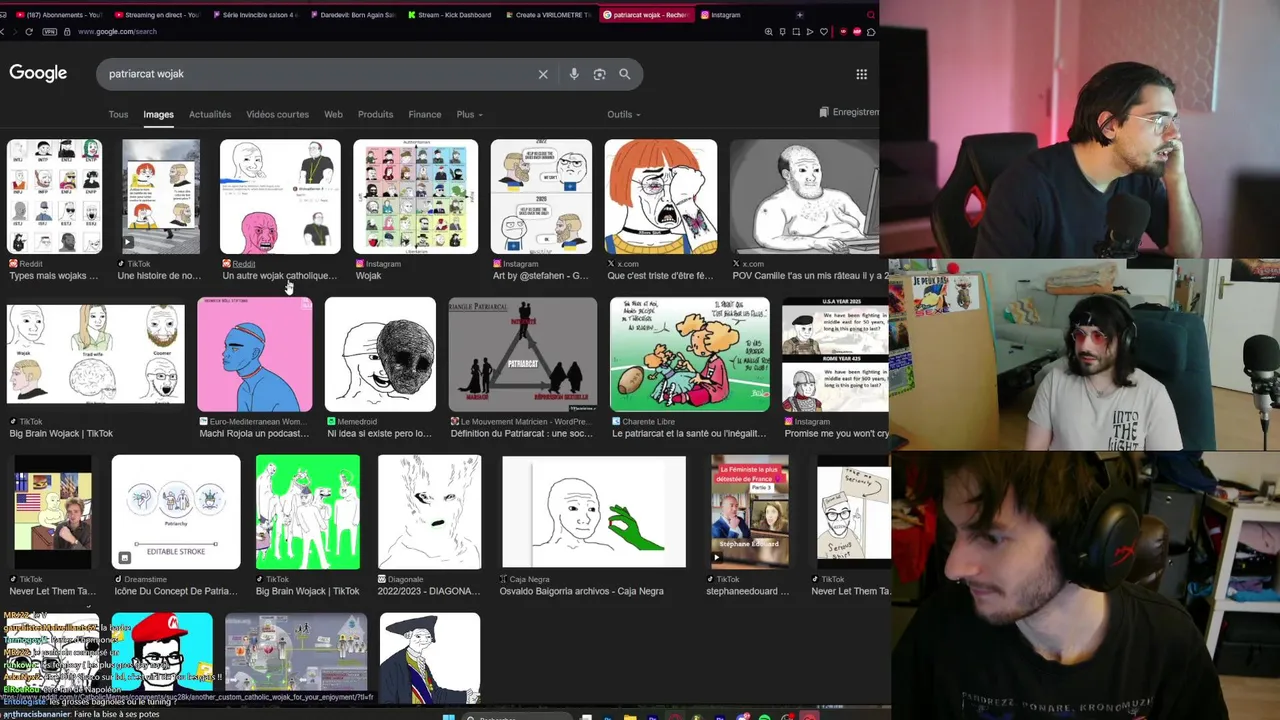Viewport: 1280px width, 720px height.
Task: Open the Produits tab
Action: pyautogui.click(x=375, y=114)
